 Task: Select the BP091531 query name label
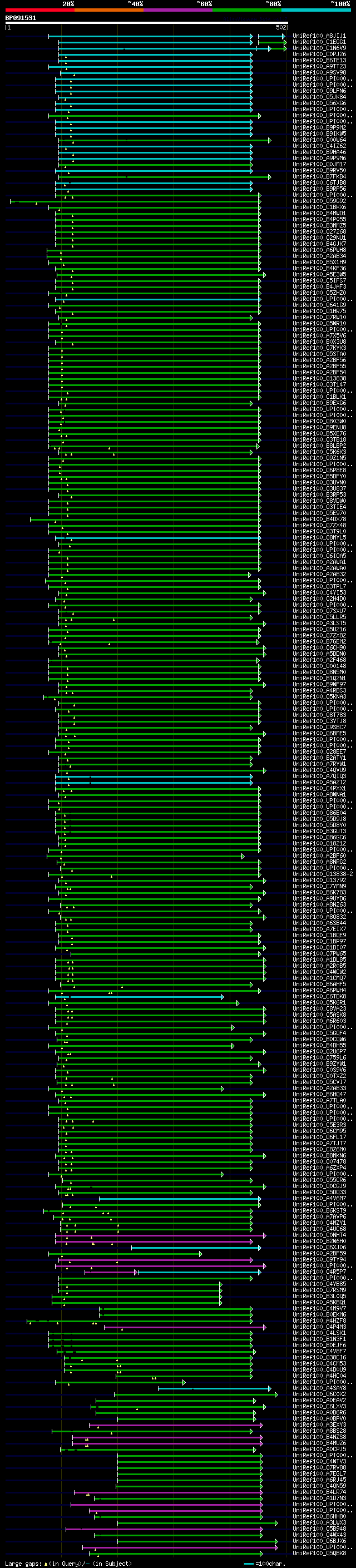(21, 18)
